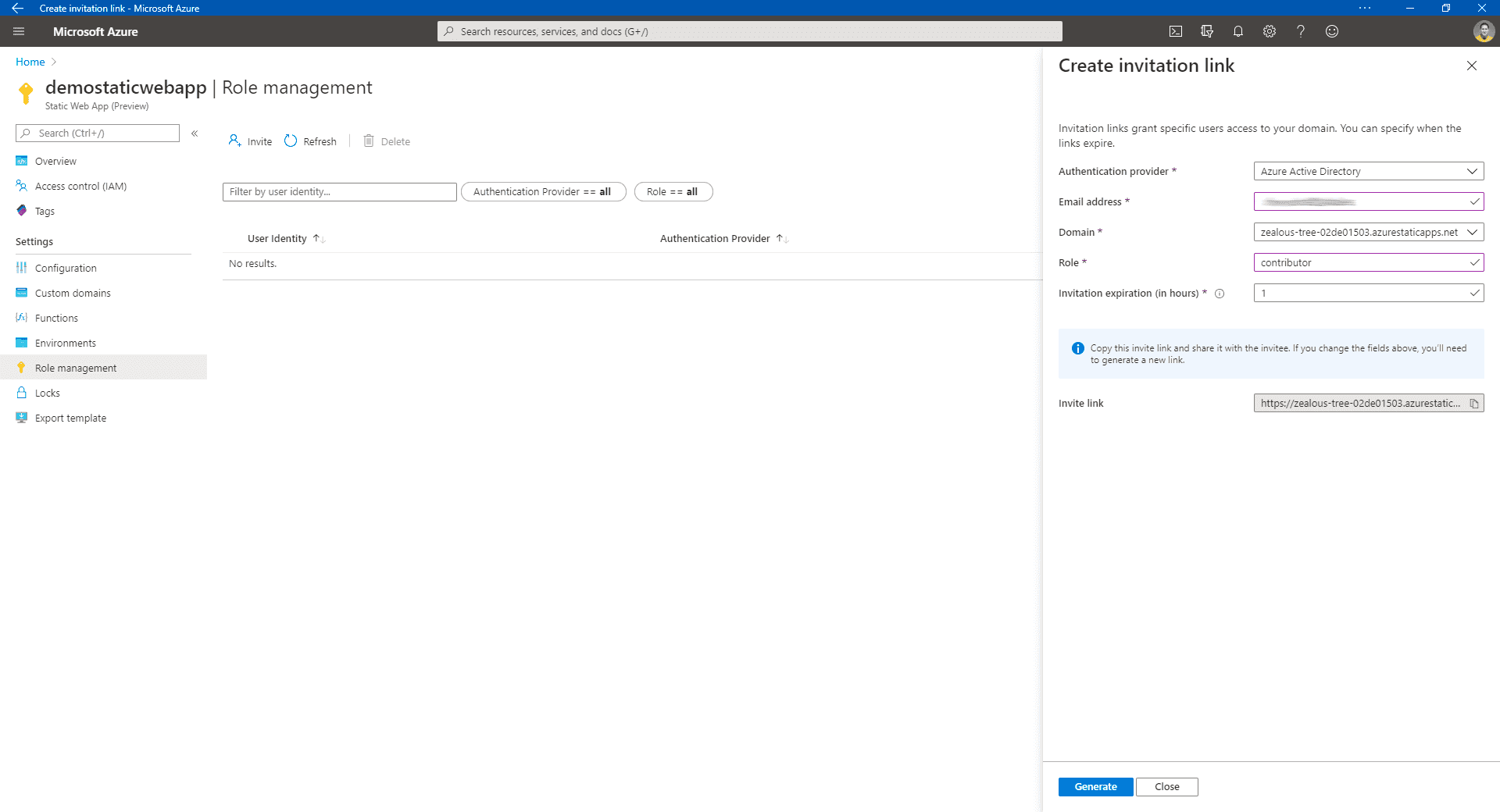
Task: Close the Create invitation link panel
Action: tap(1472, 66)
